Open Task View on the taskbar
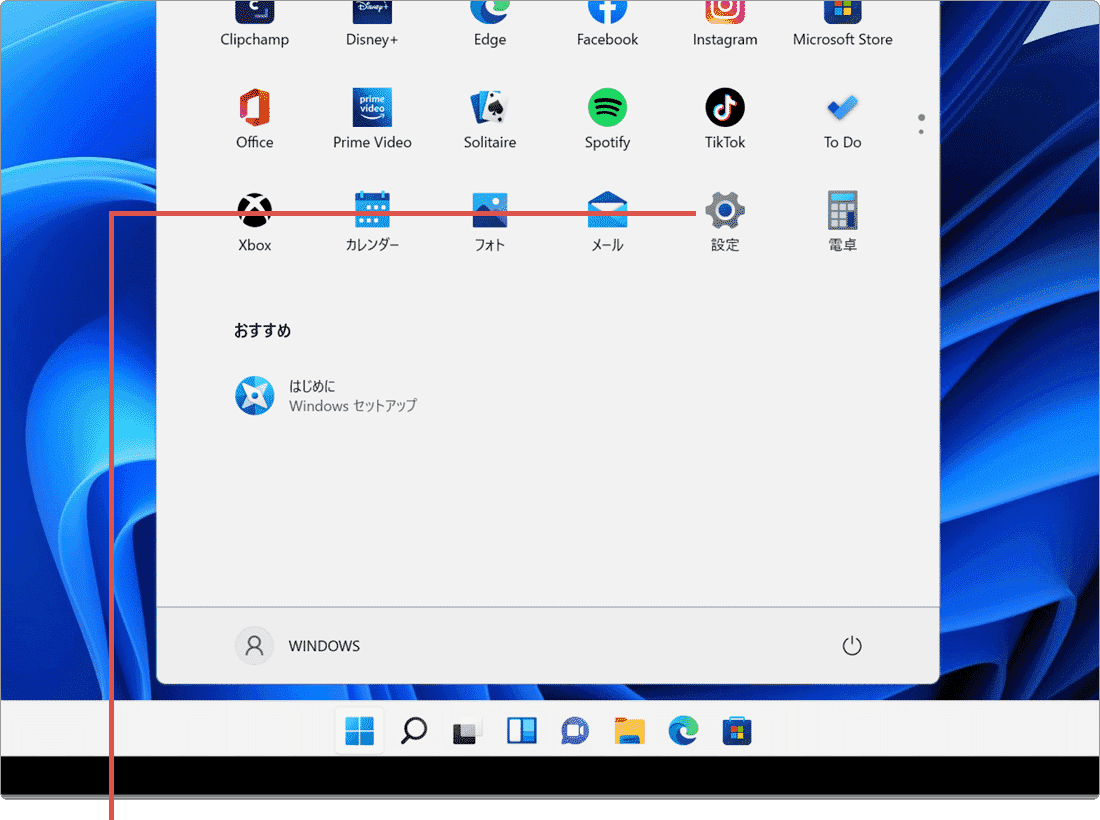Screen dimensions: 1100x820 pos(467,731)
